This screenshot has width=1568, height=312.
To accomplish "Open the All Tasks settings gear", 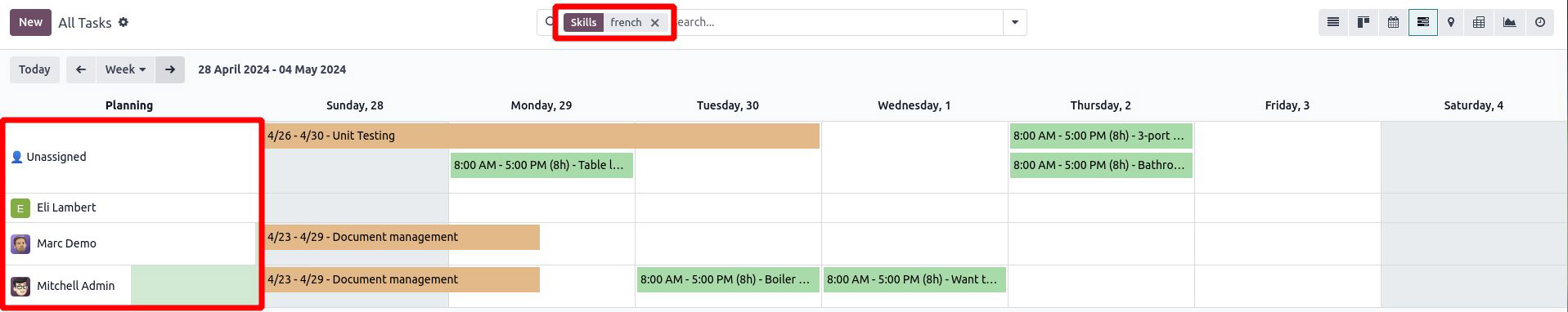I will point(124,22).
